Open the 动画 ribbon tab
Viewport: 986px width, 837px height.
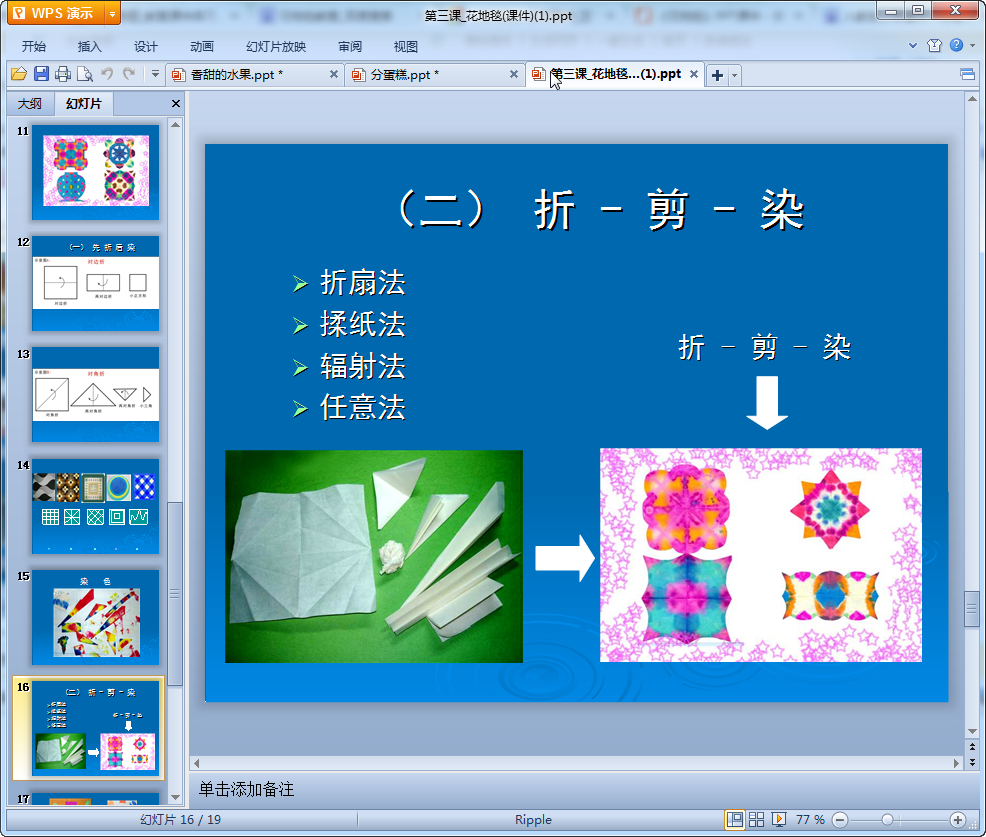202,47
